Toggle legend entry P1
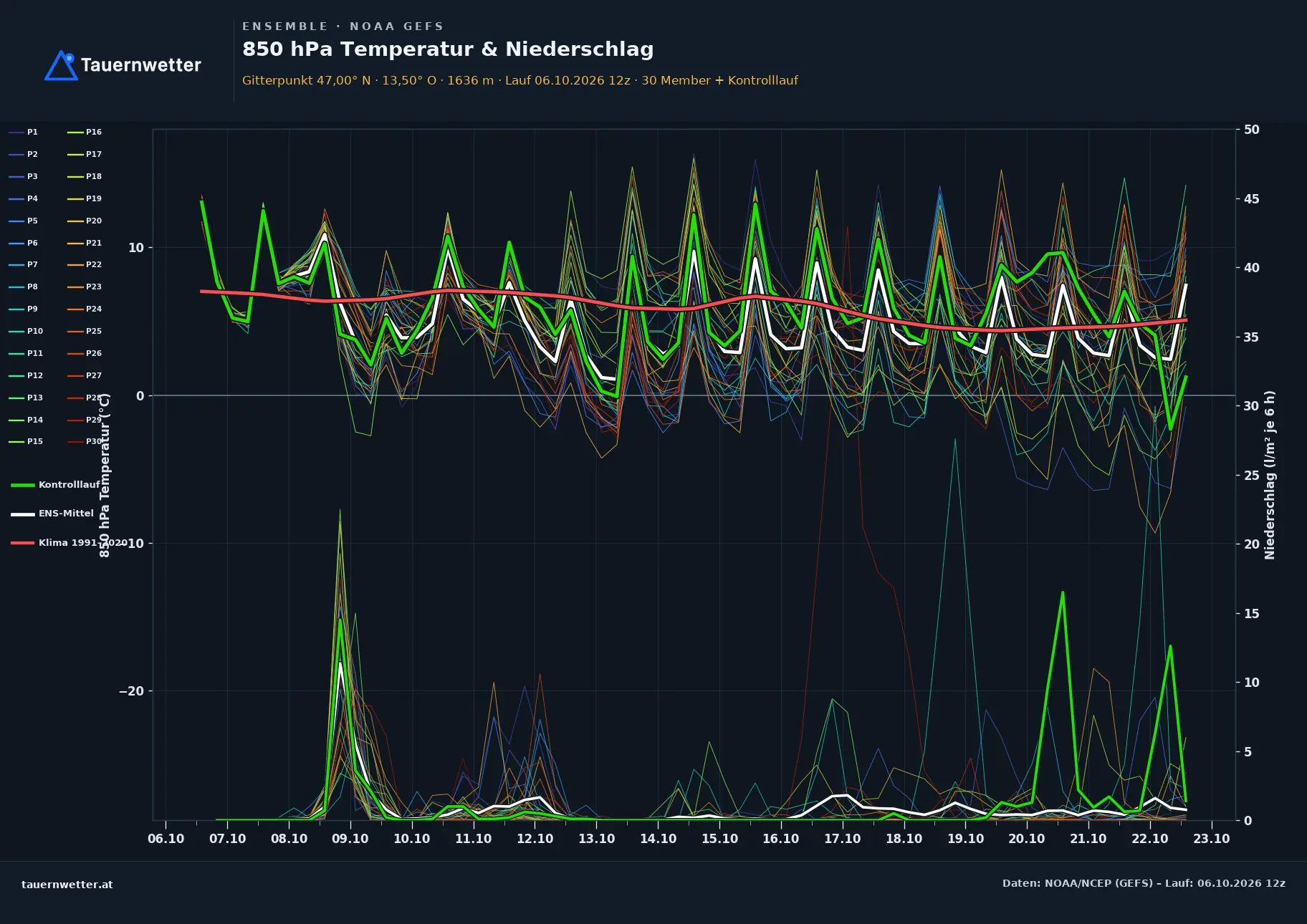Viewport: 1307px width, 924px height. click(23, 132)
